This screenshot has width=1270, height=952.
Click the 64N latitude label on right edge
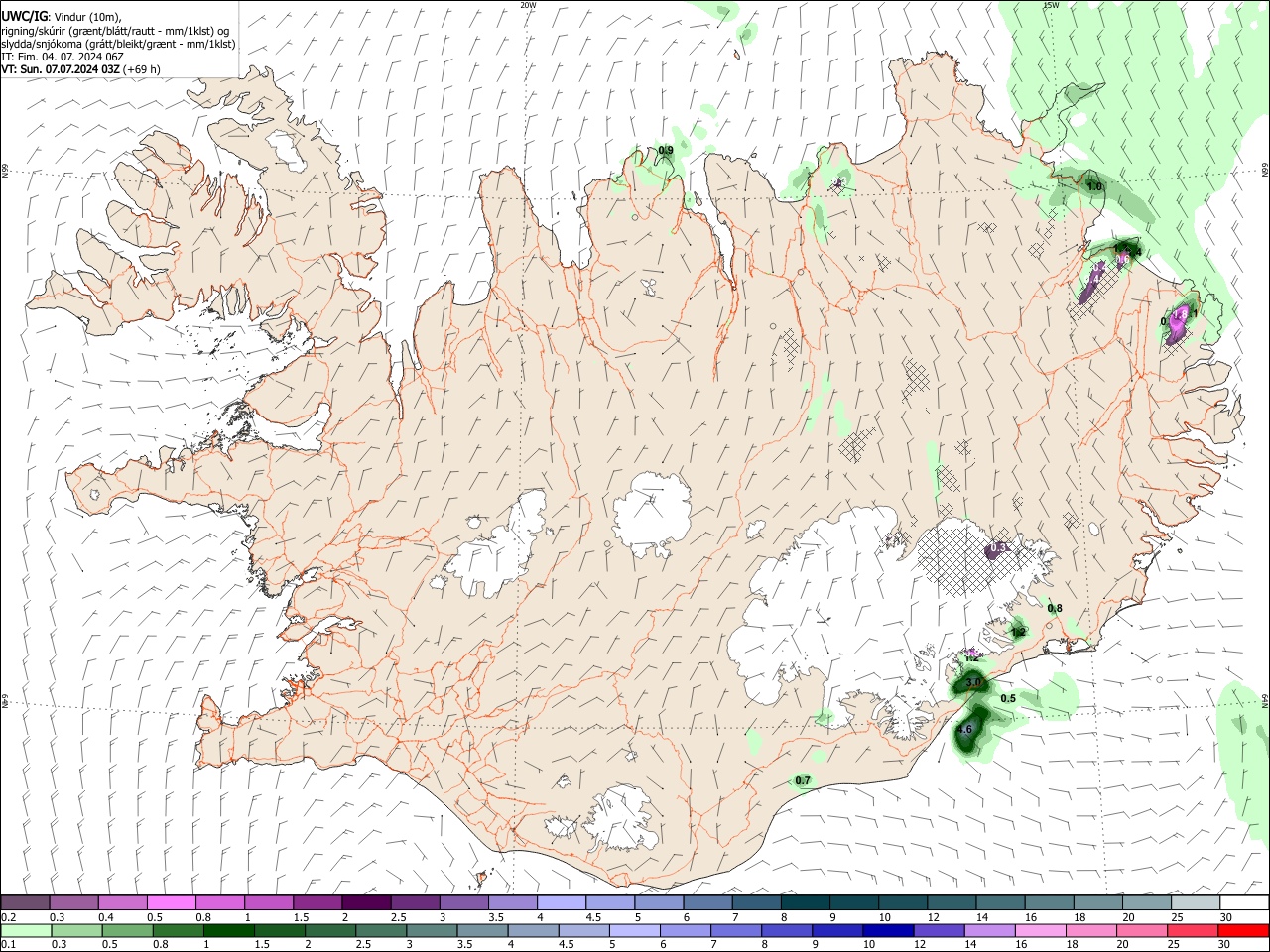point(1265,701)
